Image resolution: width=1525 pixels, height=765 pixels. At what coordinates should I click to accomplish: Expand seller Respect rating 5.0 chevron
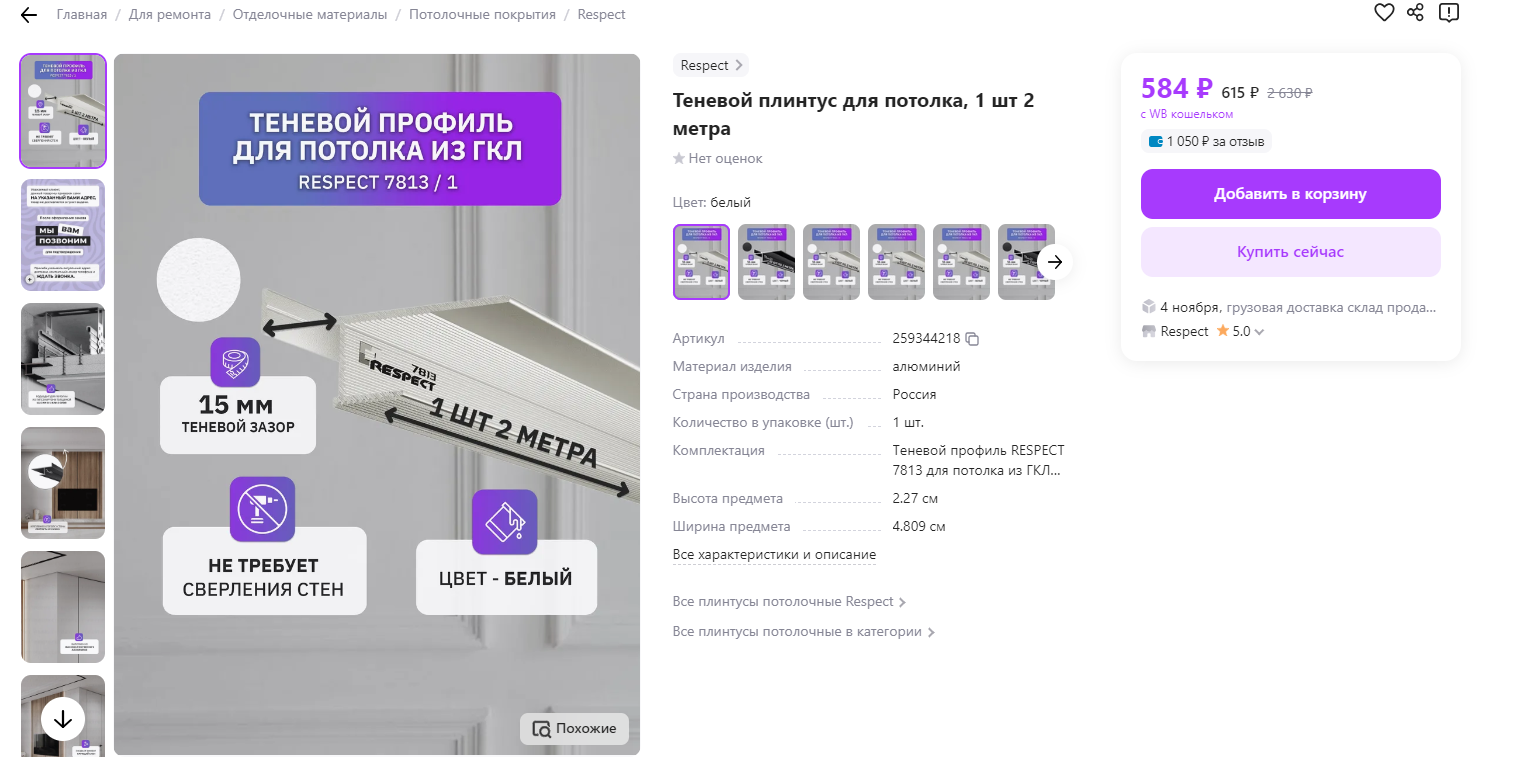click(x=1259, y=332)
